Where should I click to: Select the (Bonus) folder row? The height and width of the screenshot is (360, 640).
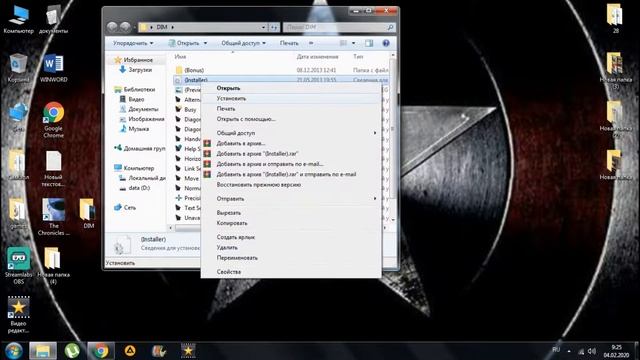click(281, 70)
